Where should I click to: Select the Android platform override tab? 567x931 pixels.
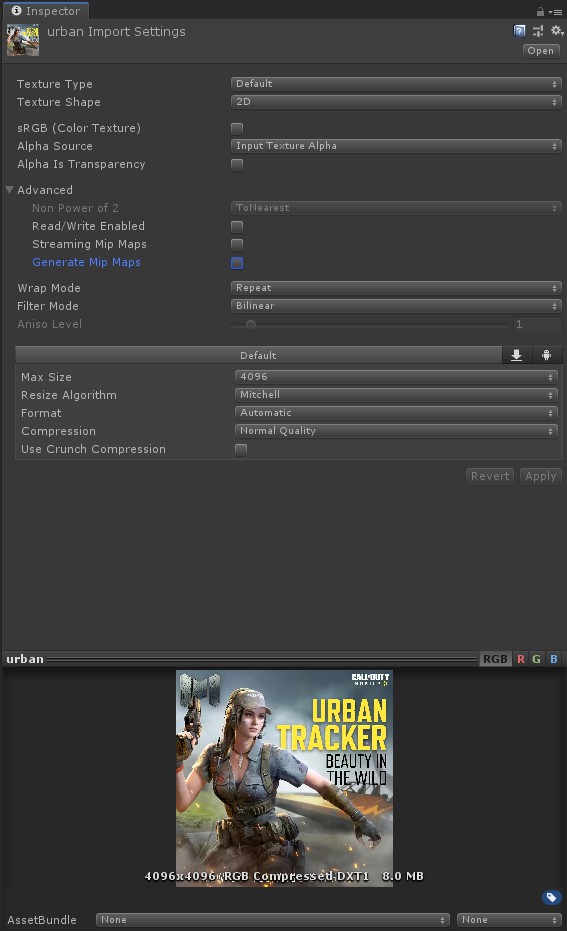547,355
